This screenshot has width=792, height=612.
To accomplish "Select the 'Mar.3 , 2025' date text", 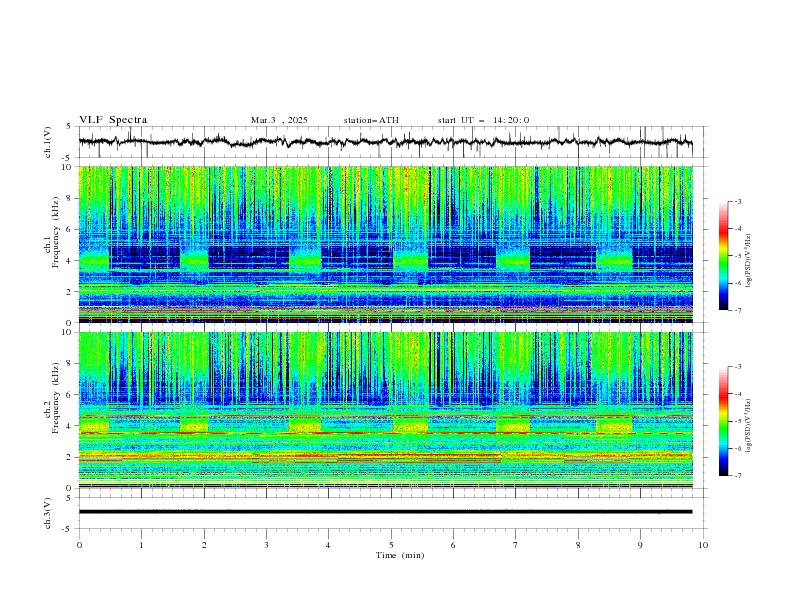I will 279,120.
